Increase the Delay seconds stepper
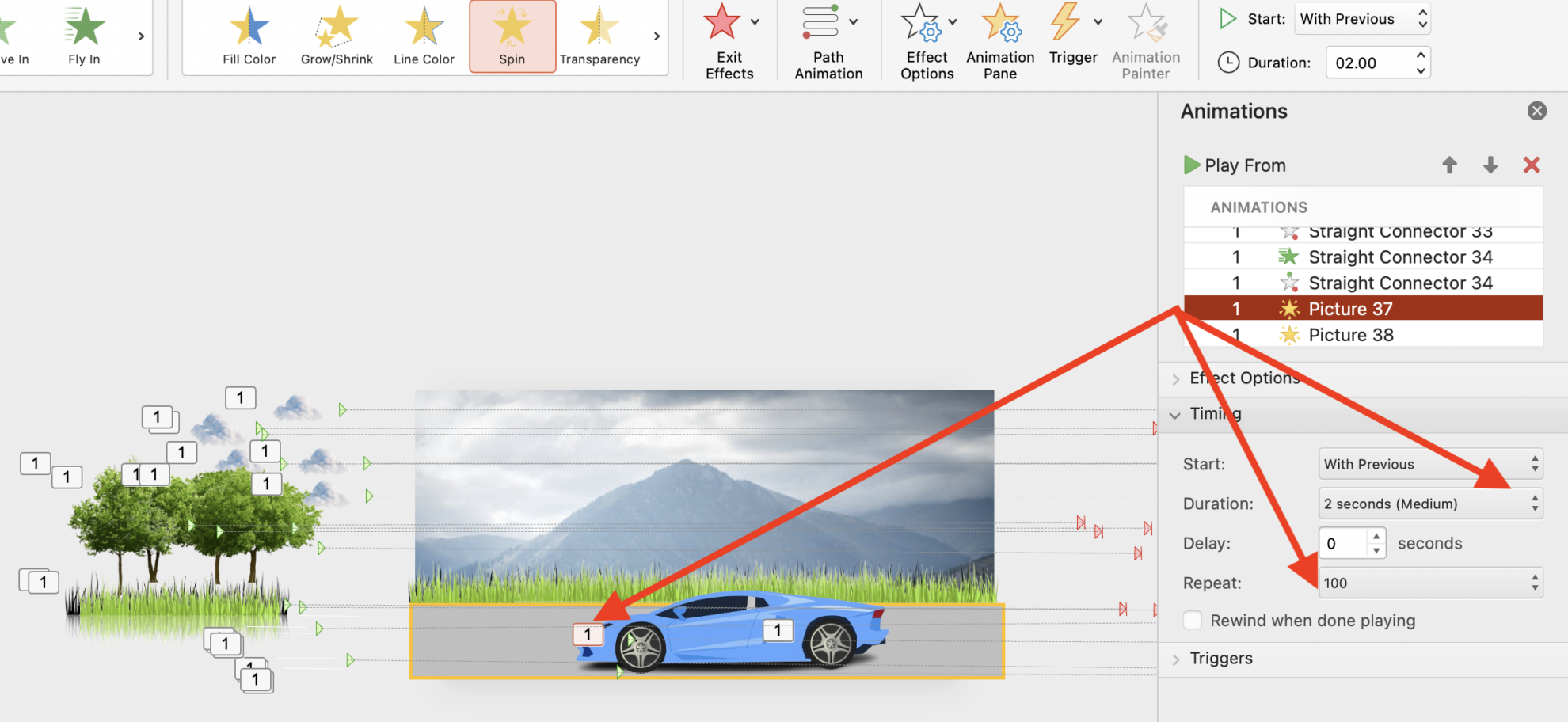This screenshot has height=722, width=1568. [1376, 537]
